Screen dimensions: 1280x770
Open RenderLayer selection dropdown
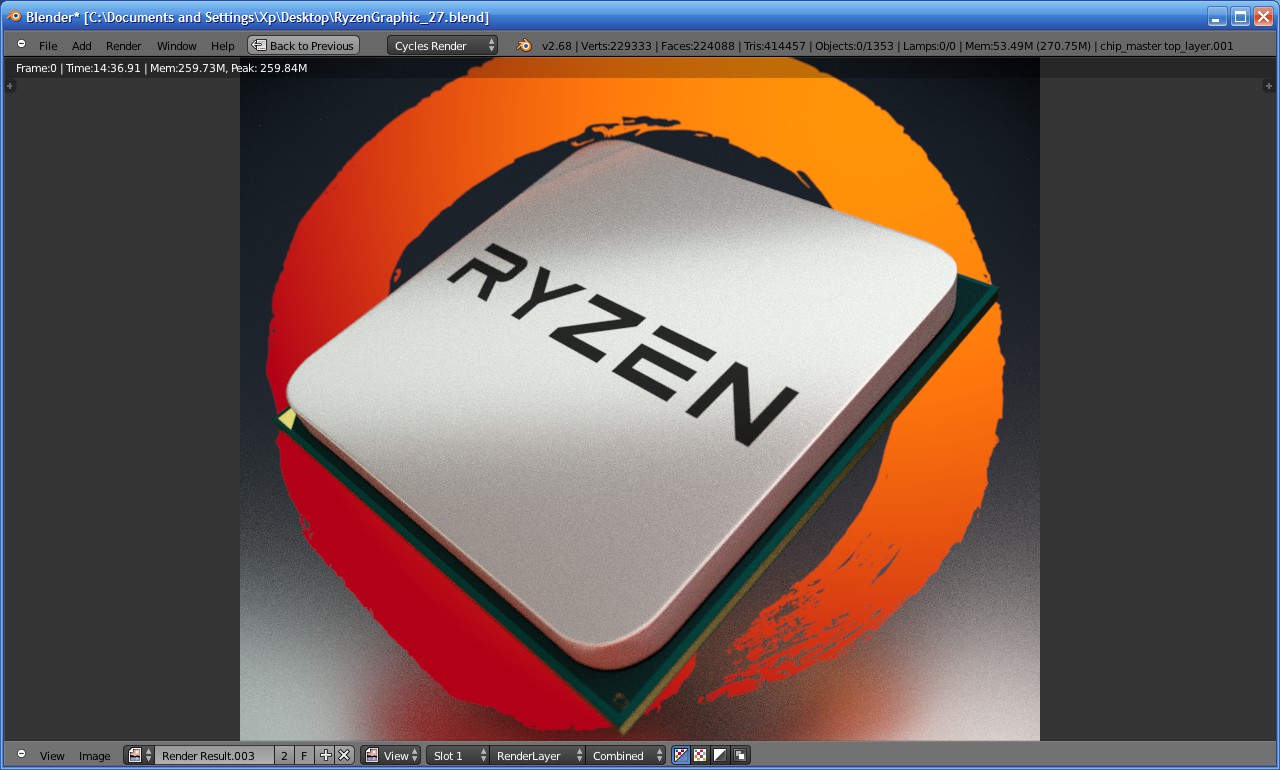click(537, 755)
